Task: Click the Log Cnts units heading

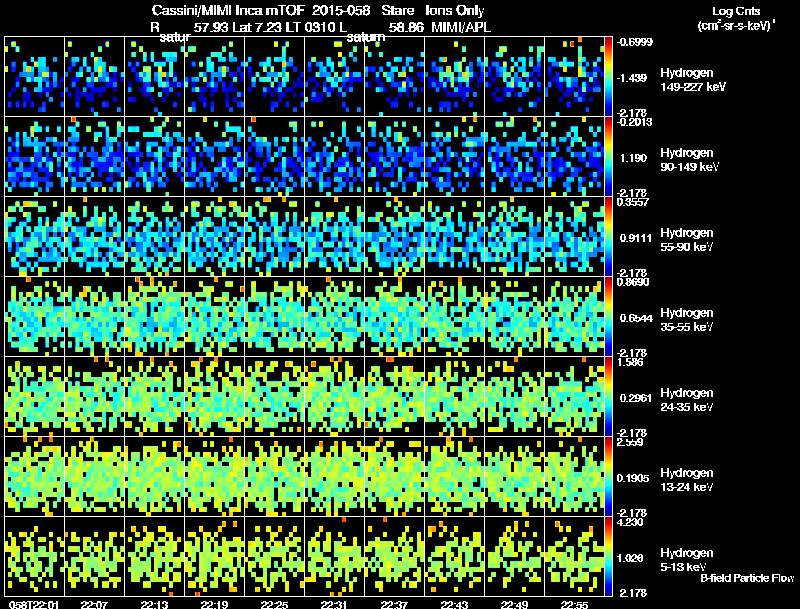Action: tap(736, 11)
